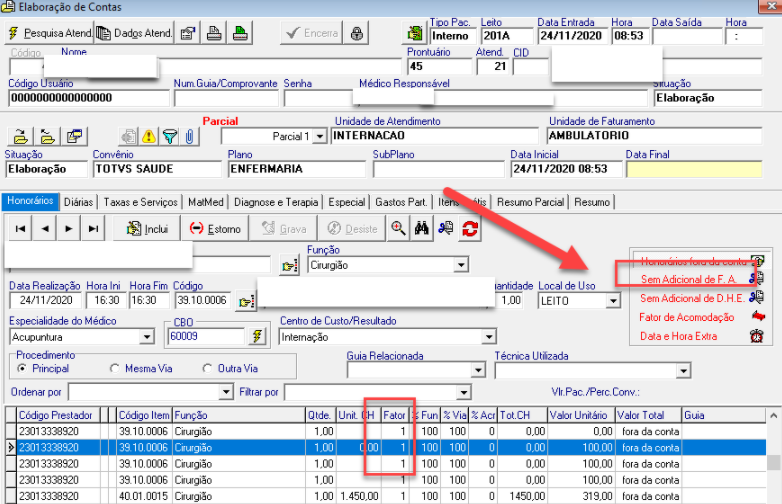Click the greyed icon left of warning triangle
782x504 pixels.
[129, 136]
